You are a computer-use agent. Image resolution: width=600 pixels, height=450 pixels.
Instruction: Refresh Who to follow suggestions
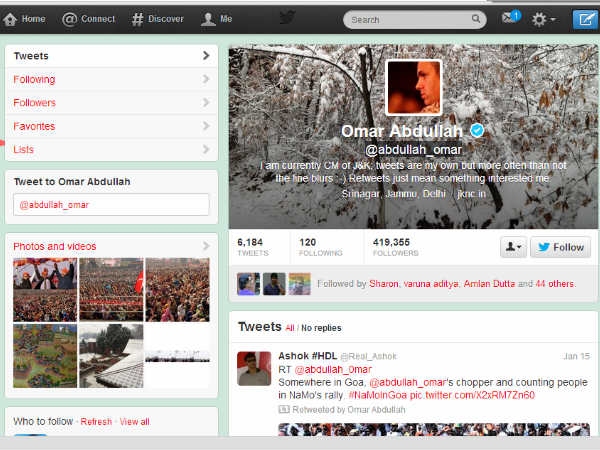[96, 422]
